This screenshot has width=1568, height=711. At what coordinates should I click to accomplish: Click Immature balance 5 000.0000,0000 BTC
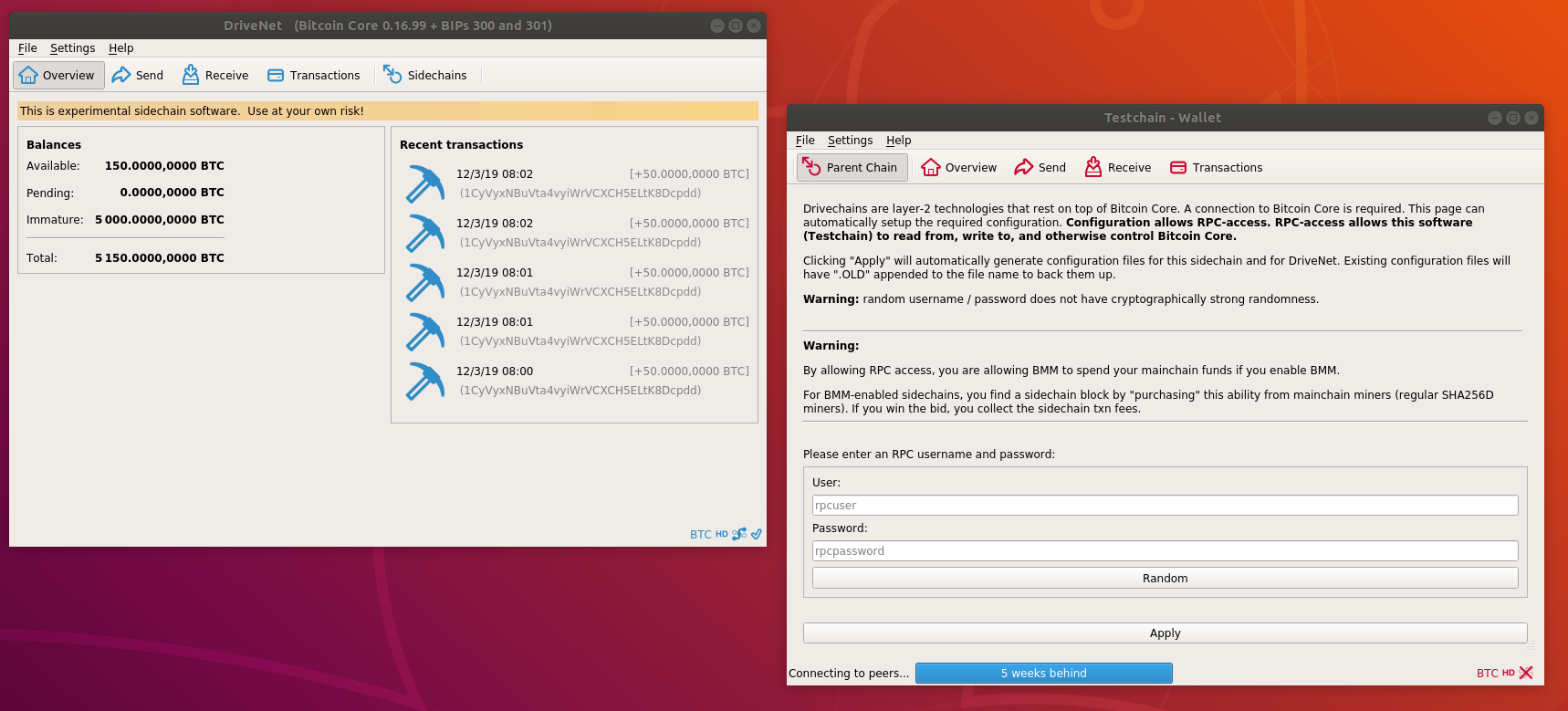click(160, 220)
